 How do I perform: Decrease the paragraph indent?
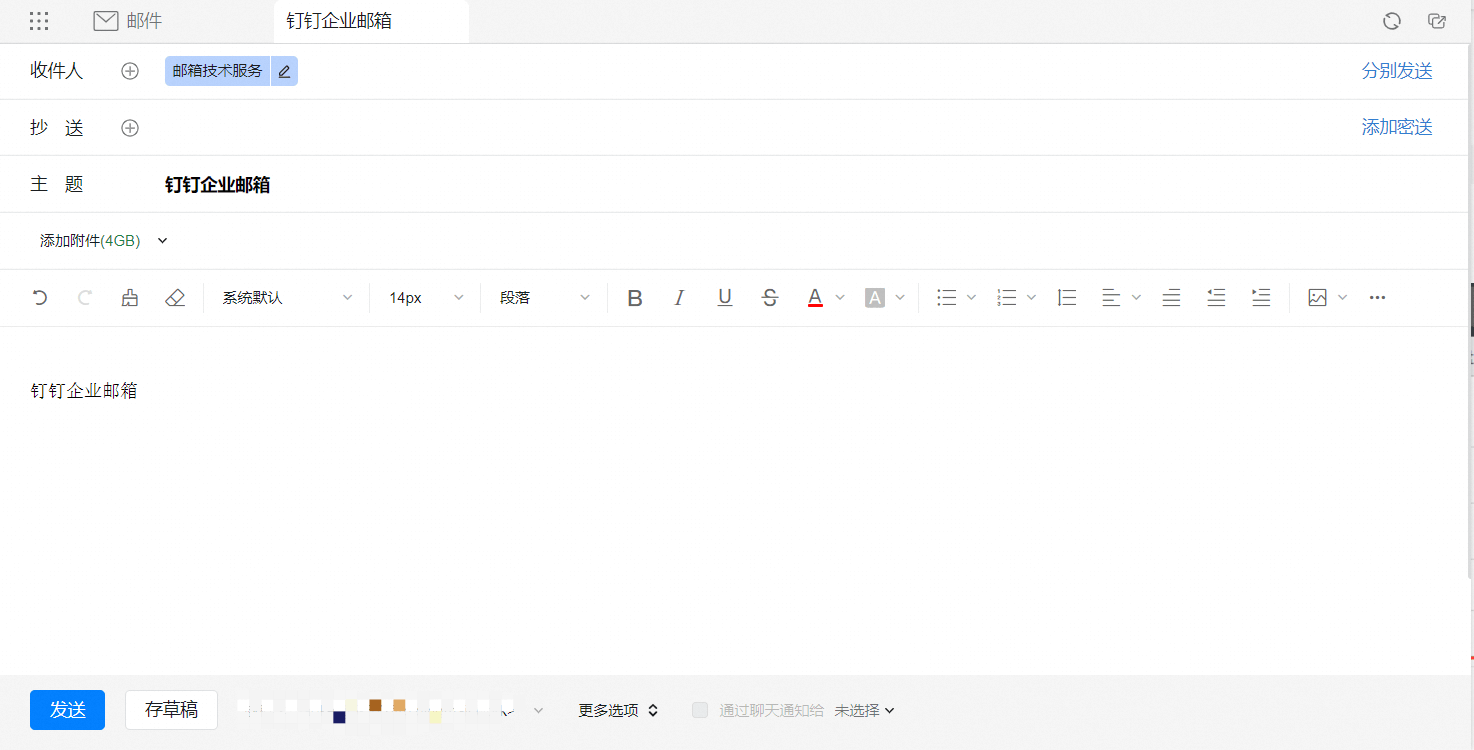pyautogui.click(x=1216, y=297)
